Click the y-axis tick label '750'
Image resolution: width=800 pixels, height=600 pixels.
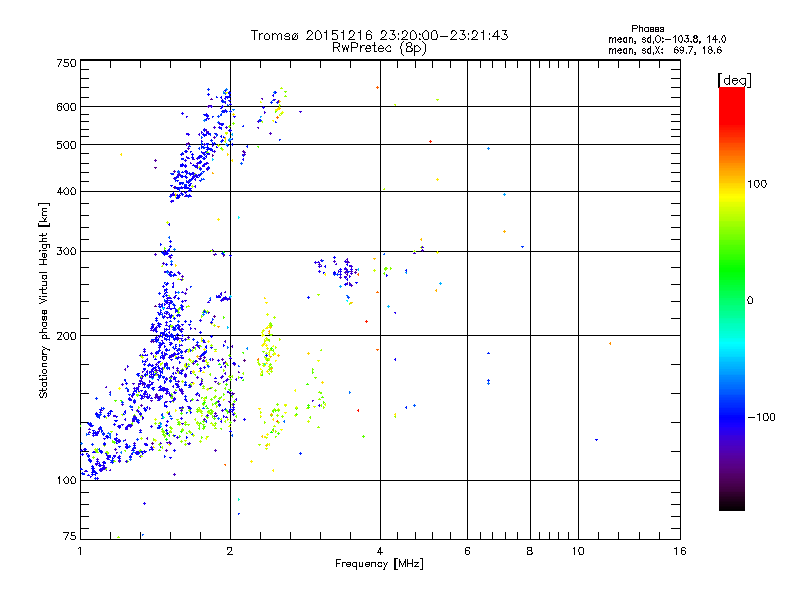tap(66, 63)
